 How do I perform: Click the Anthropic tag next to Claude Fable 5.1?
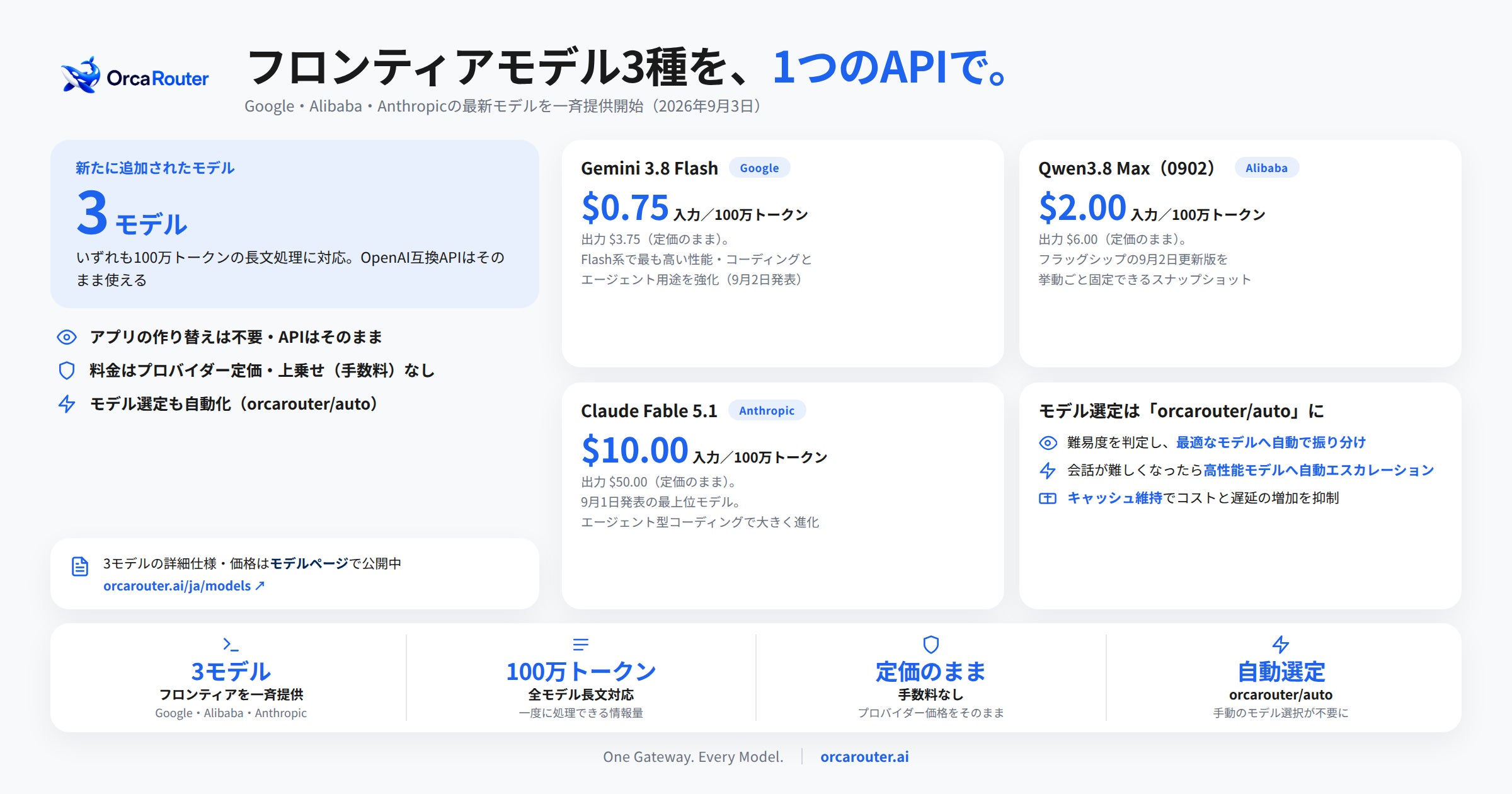pos(767,411)
